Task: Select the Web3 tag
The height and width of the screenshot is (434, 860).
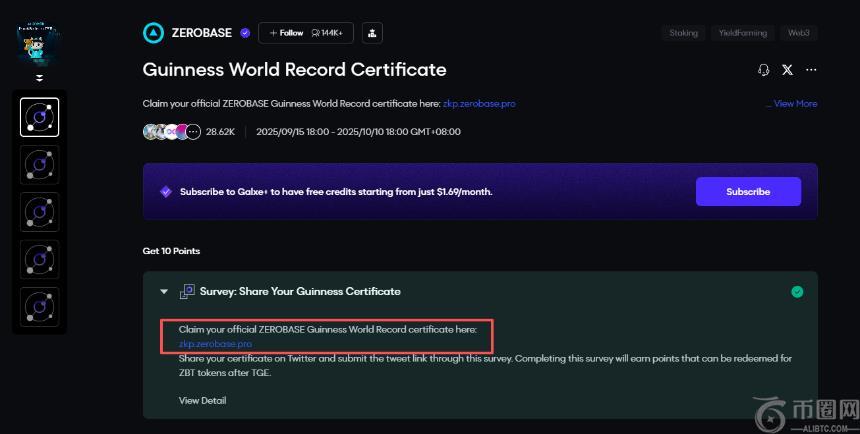Action: (x=798, y=33)
